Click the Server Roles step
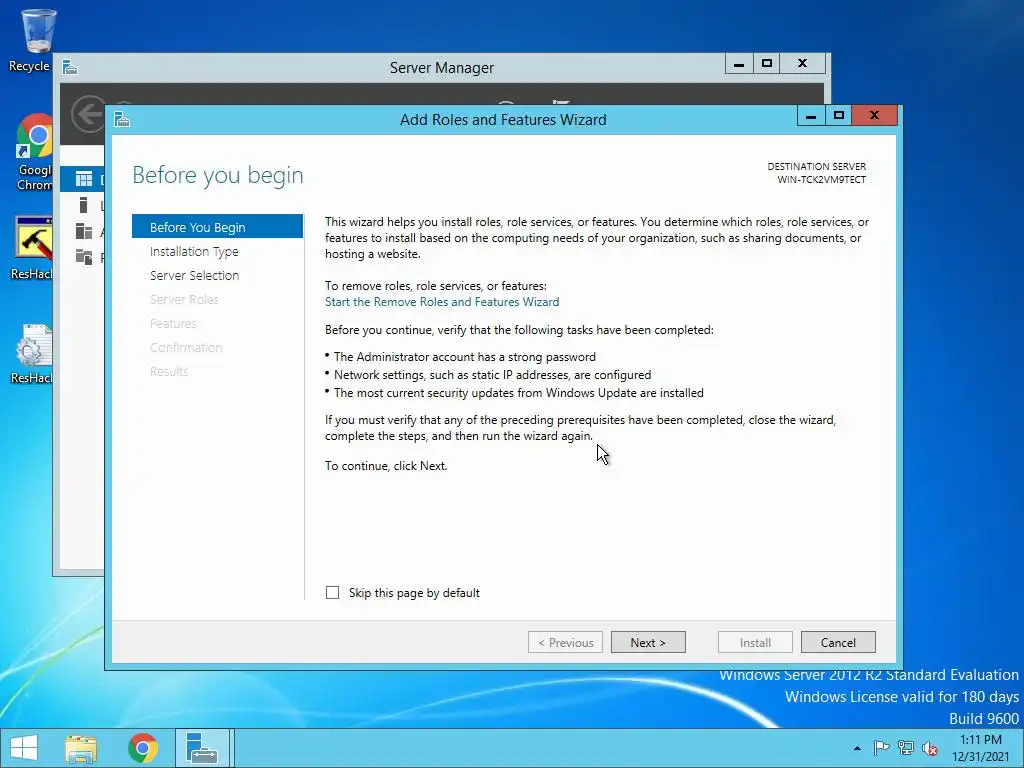The width and height of the screenshot is (1024, 768). click(184, 299)
